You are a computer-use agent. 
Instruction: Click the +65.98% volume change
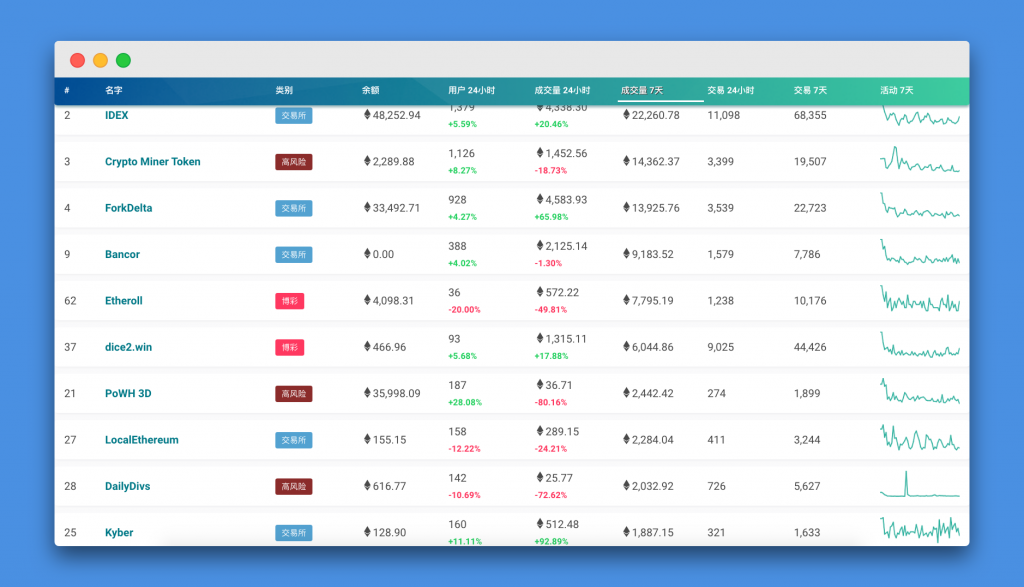tap(551, 217)
